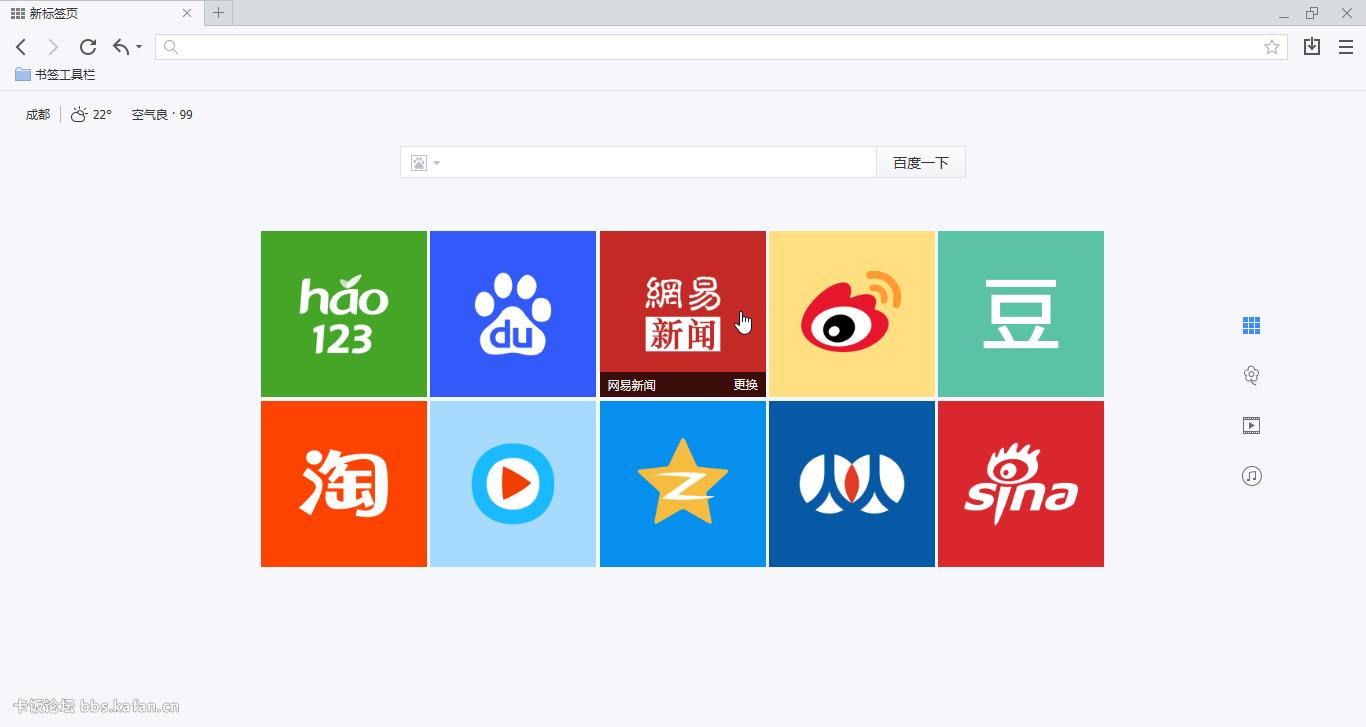The width and height of the screenshot is (1366, 727).
Task: Go back with the back arrow
Action: pos(21,47)
